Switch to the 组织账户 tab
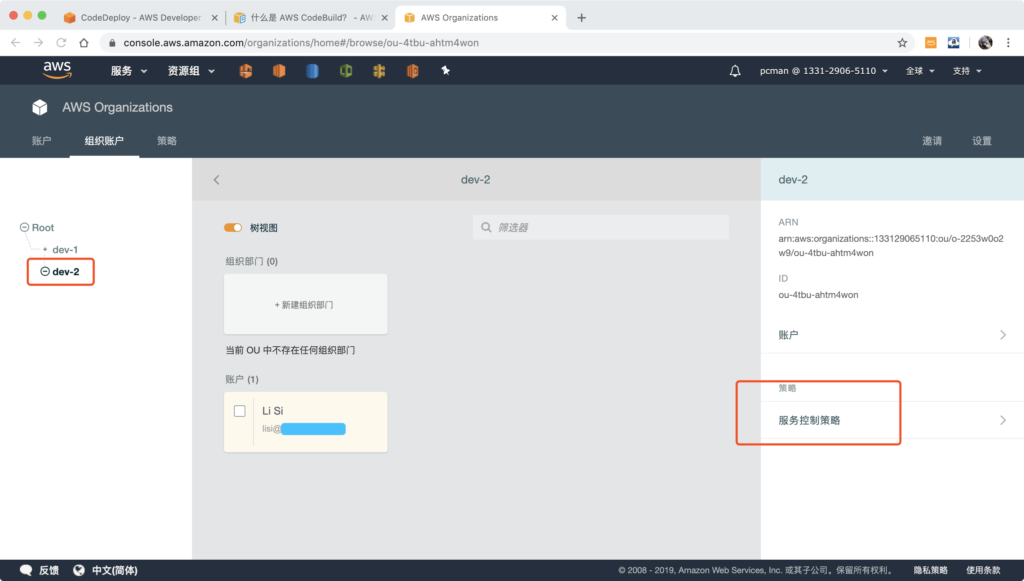The image size is (1024, 581). [x=104, y=140]
